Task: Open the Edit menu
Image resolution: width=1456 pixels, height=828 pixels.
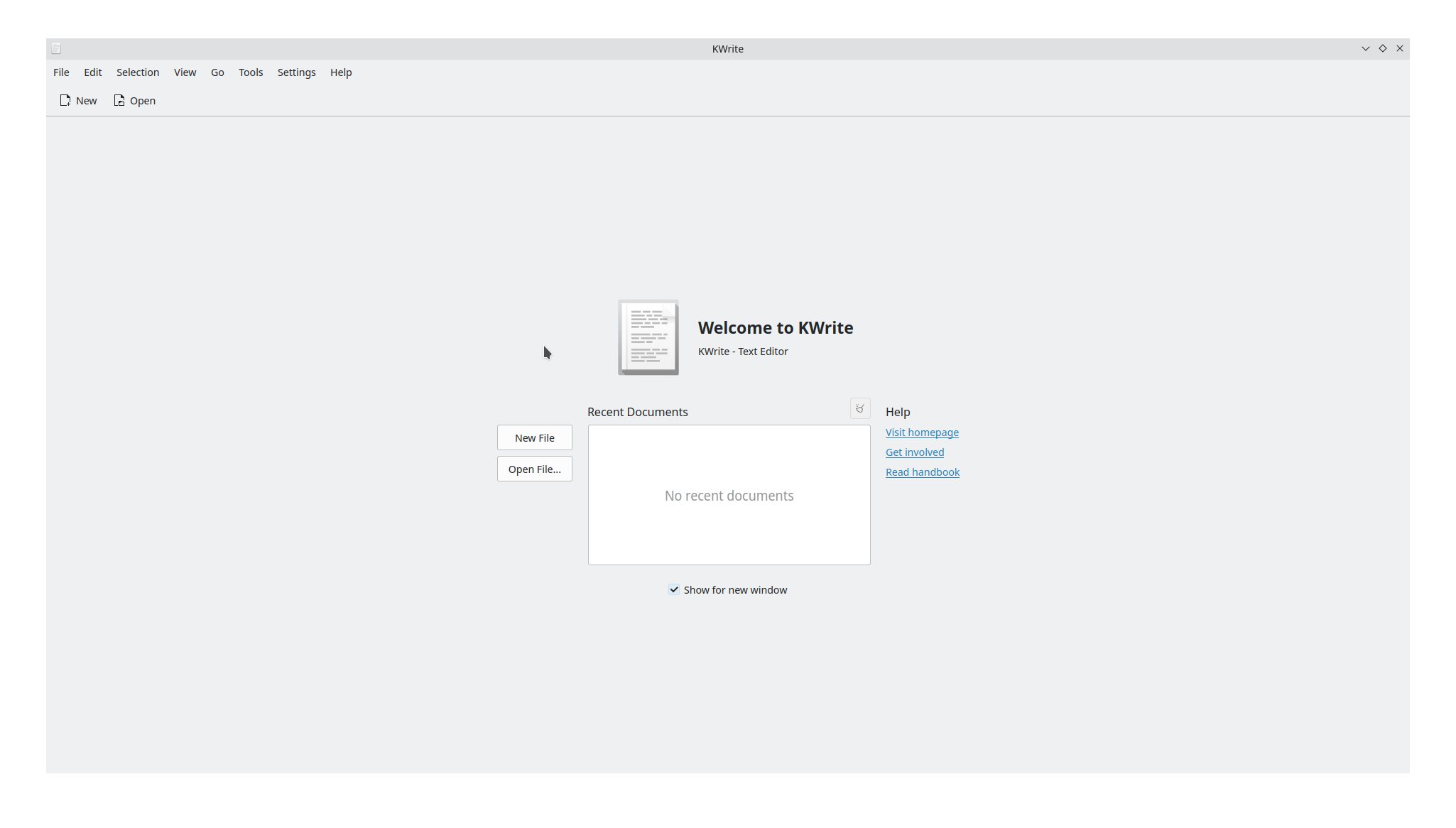Action: (x=92, y=72)
